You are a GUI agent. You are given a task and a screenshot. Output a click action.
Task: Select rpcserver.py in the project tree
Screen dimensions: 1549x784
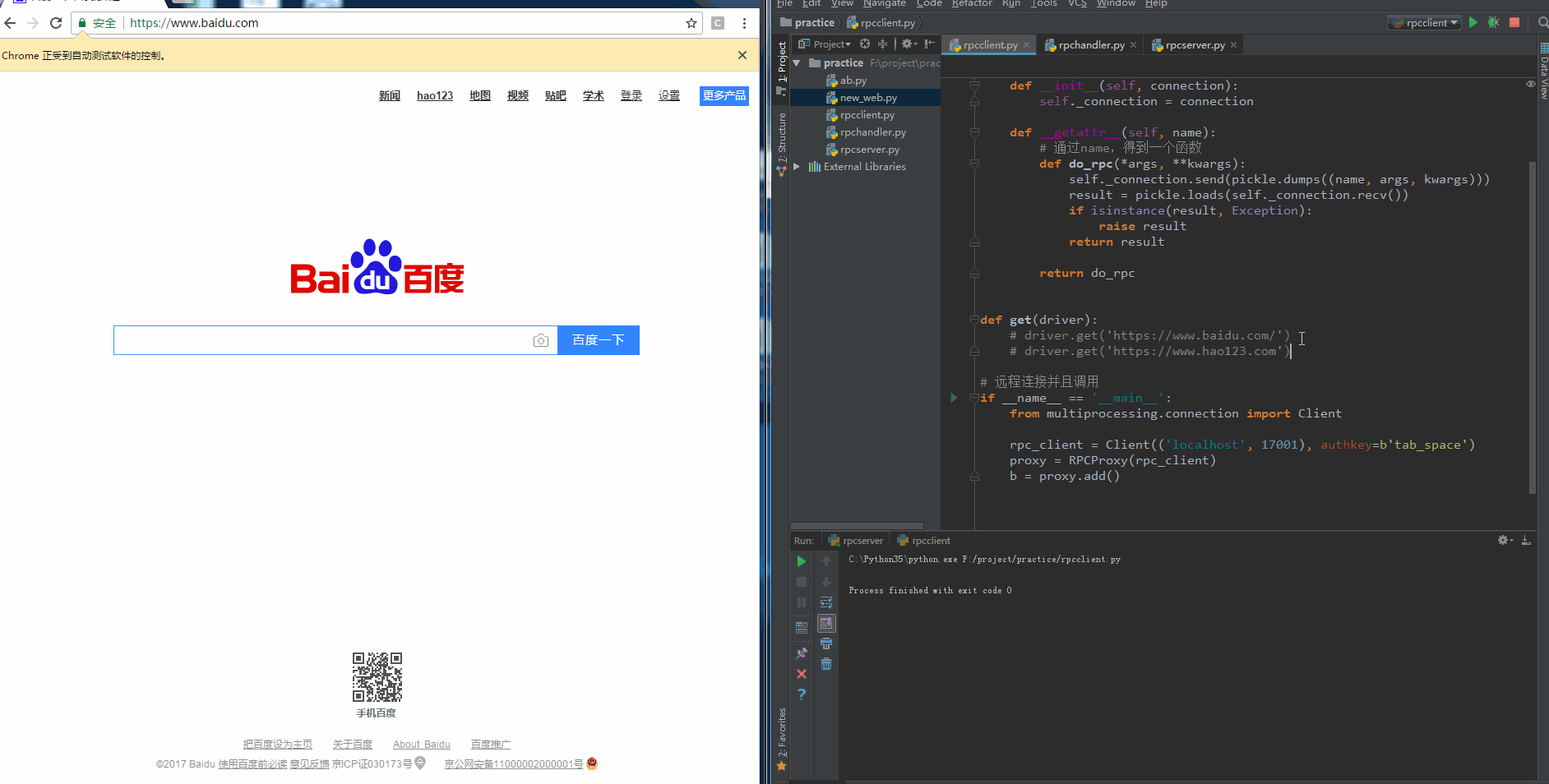pos(862,149)
